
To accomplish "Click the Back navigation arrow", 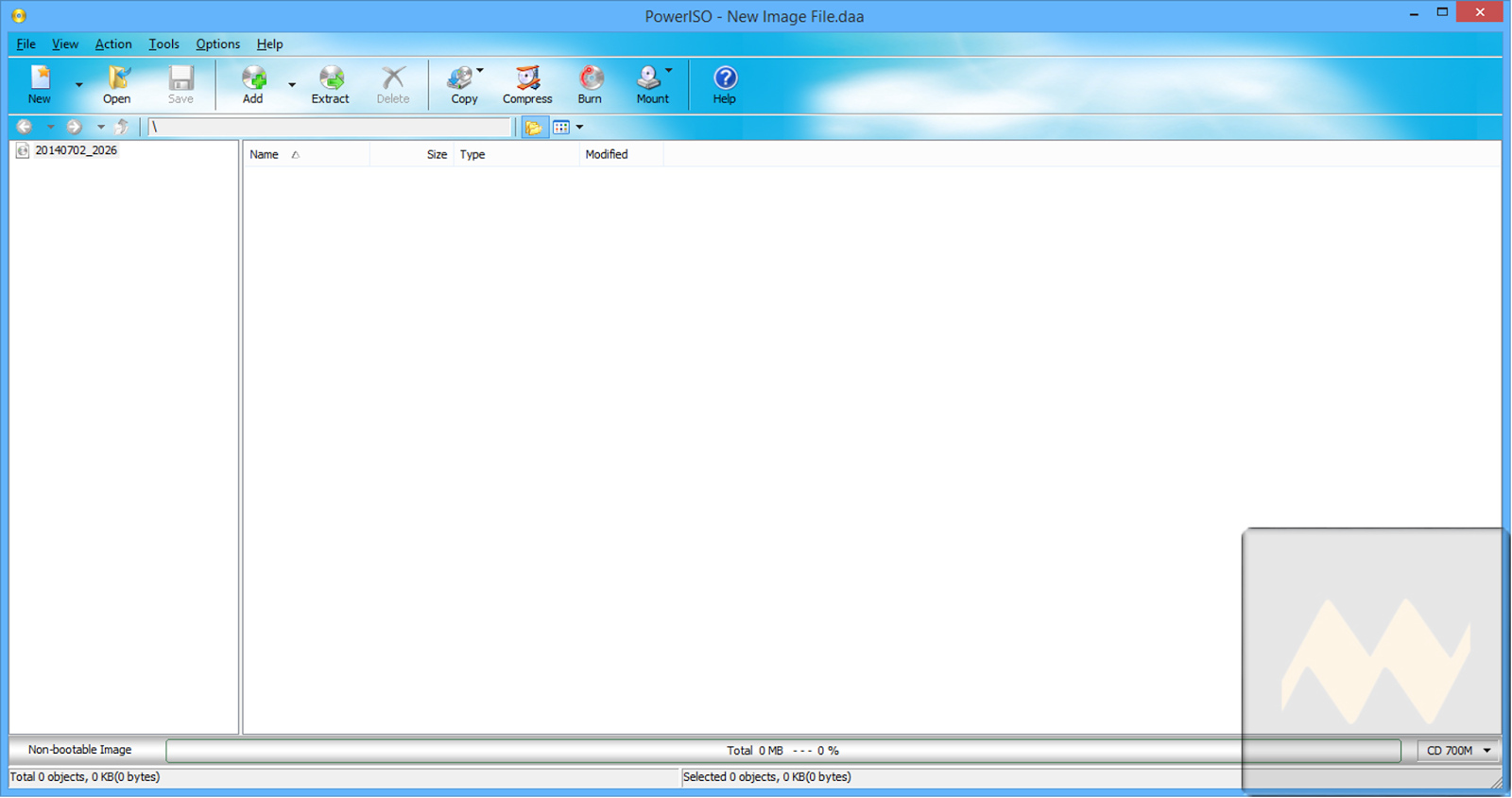I will [x=25, y=127].
